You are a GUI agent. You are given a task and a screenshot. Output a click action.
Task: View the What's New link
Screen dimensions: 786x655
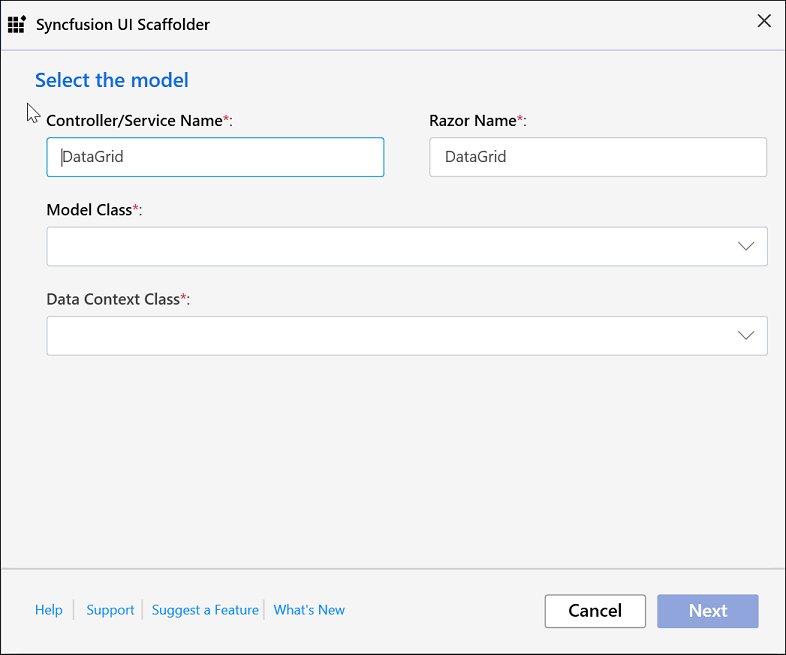click(309, 610)
